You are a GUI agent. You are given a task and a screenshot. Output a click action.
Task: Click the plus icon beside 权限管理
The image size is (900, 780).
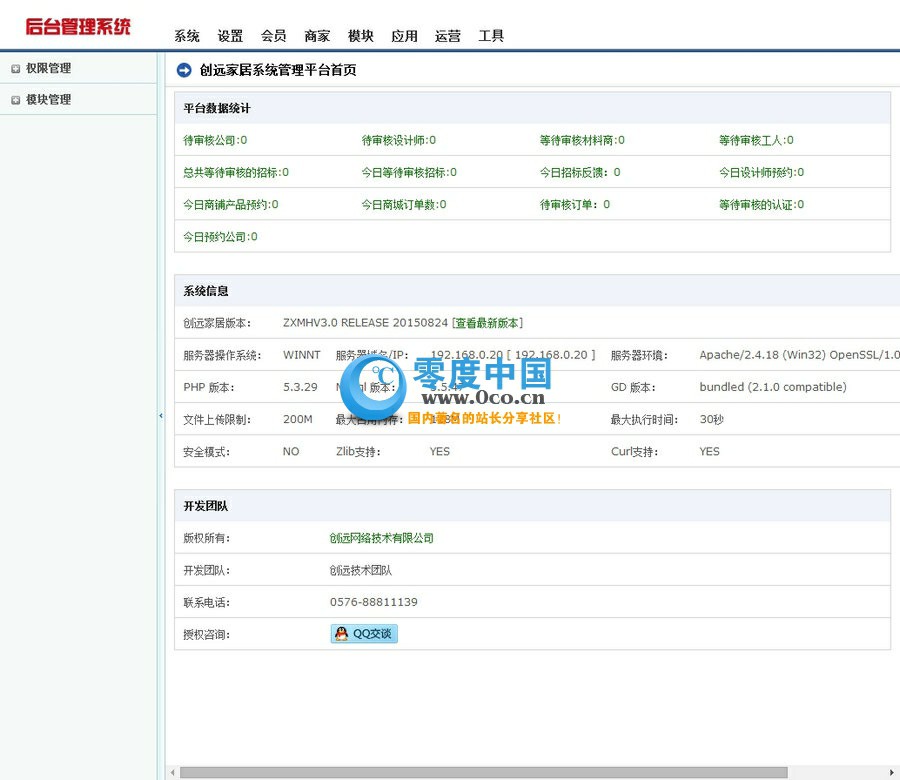(14, 68)
